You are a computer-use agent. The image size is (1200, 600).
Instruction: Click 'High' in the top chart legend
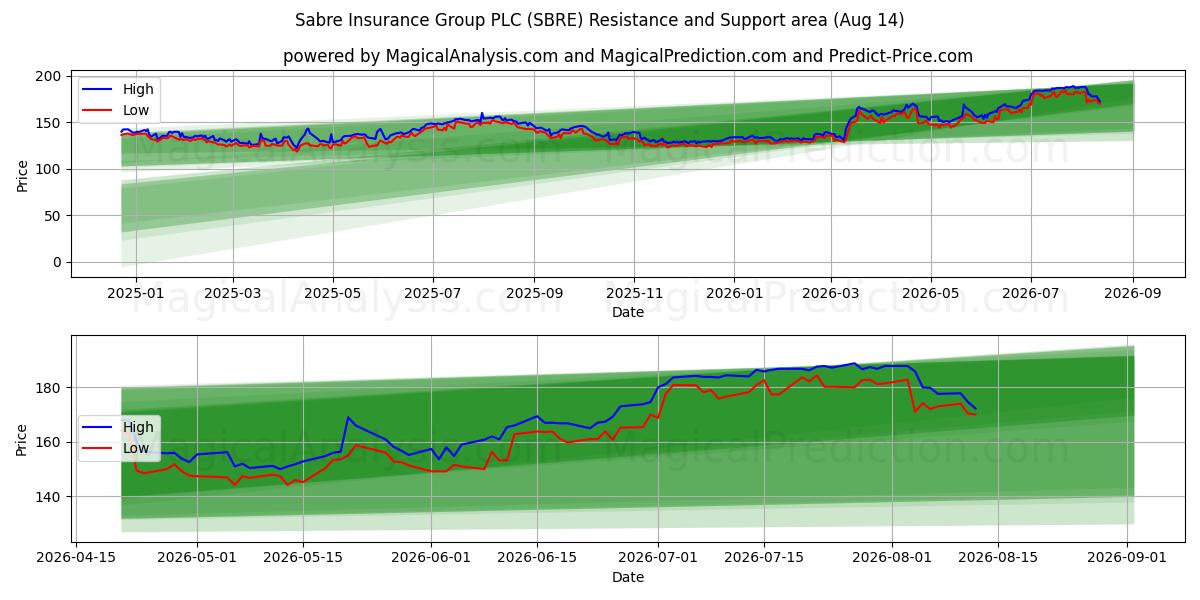136,90
